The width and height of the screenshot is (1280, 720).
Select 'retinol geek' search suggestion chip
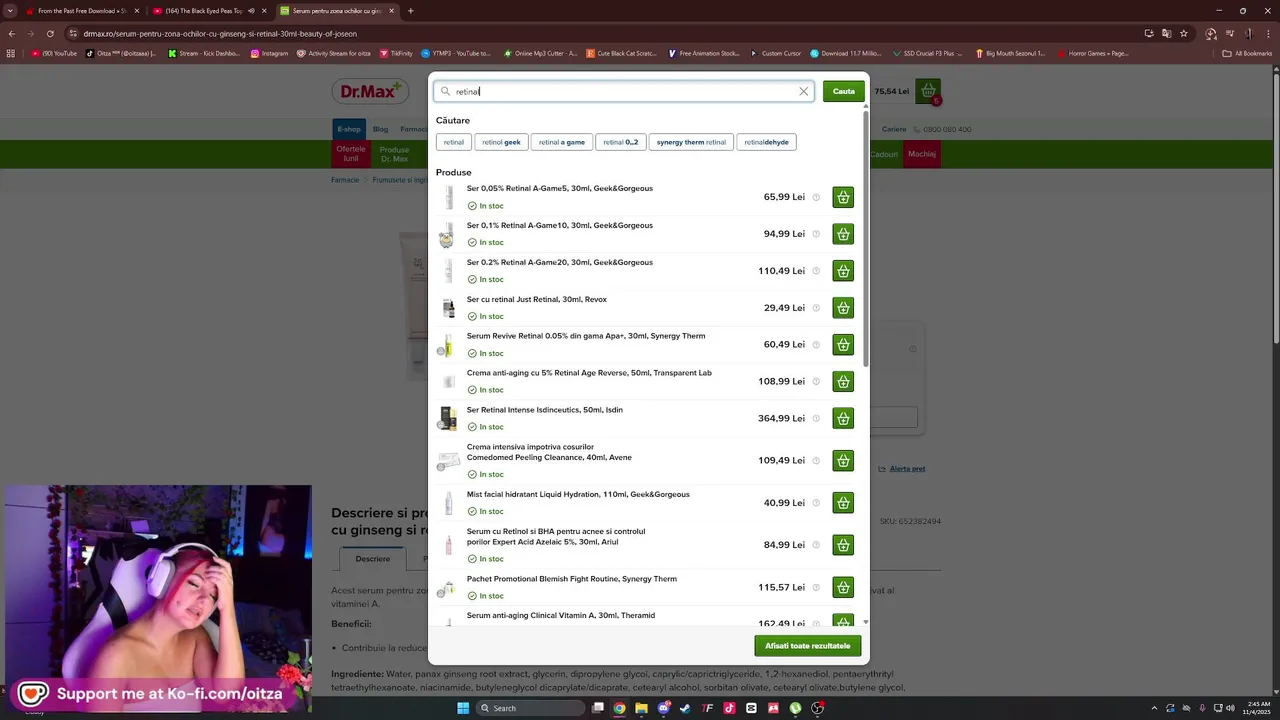pyautogui.click(x=501, y=142)
